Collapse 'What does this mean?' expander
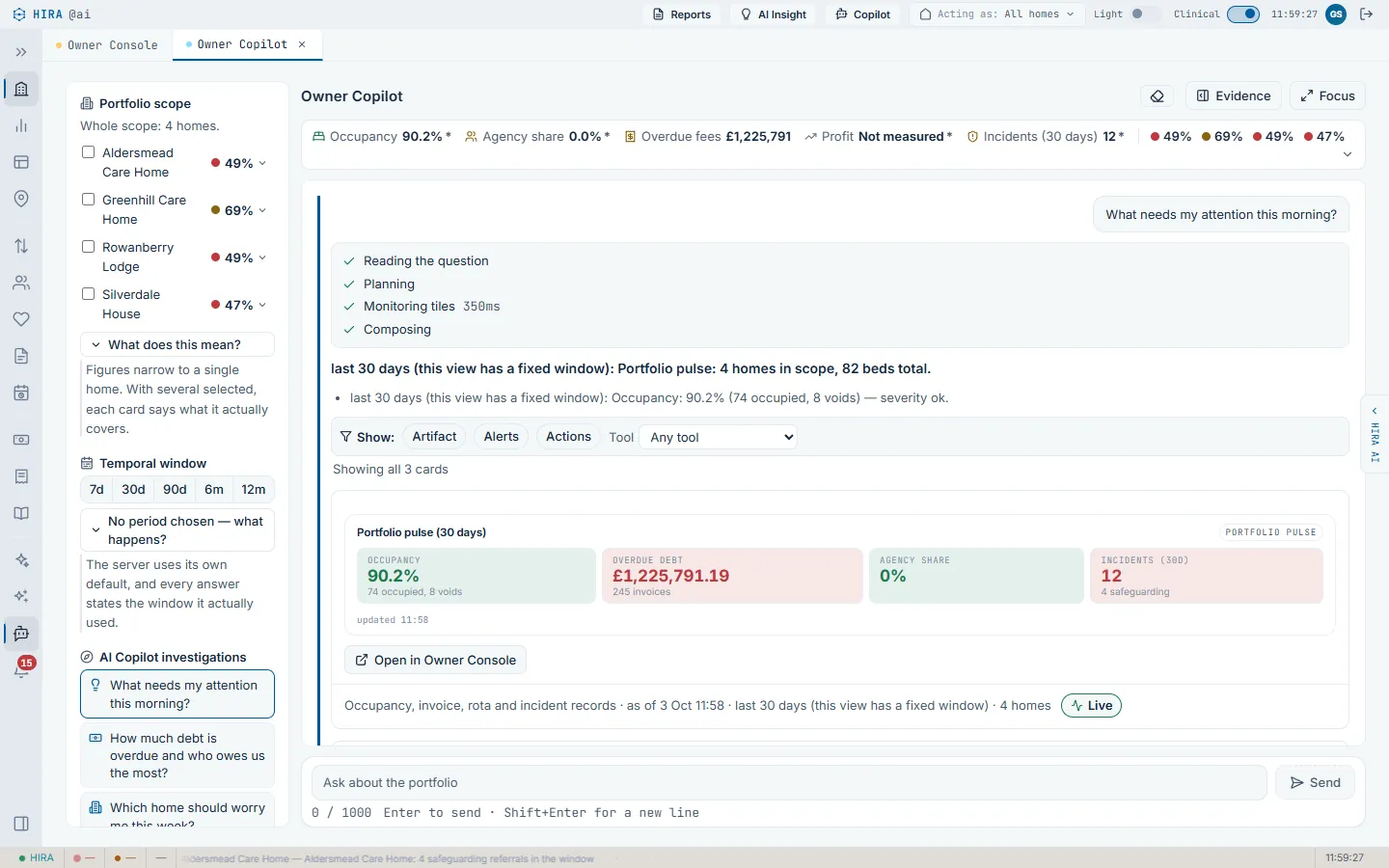Image resolution: width=1389 pixels, height=868 pixels. pos(177,345)
